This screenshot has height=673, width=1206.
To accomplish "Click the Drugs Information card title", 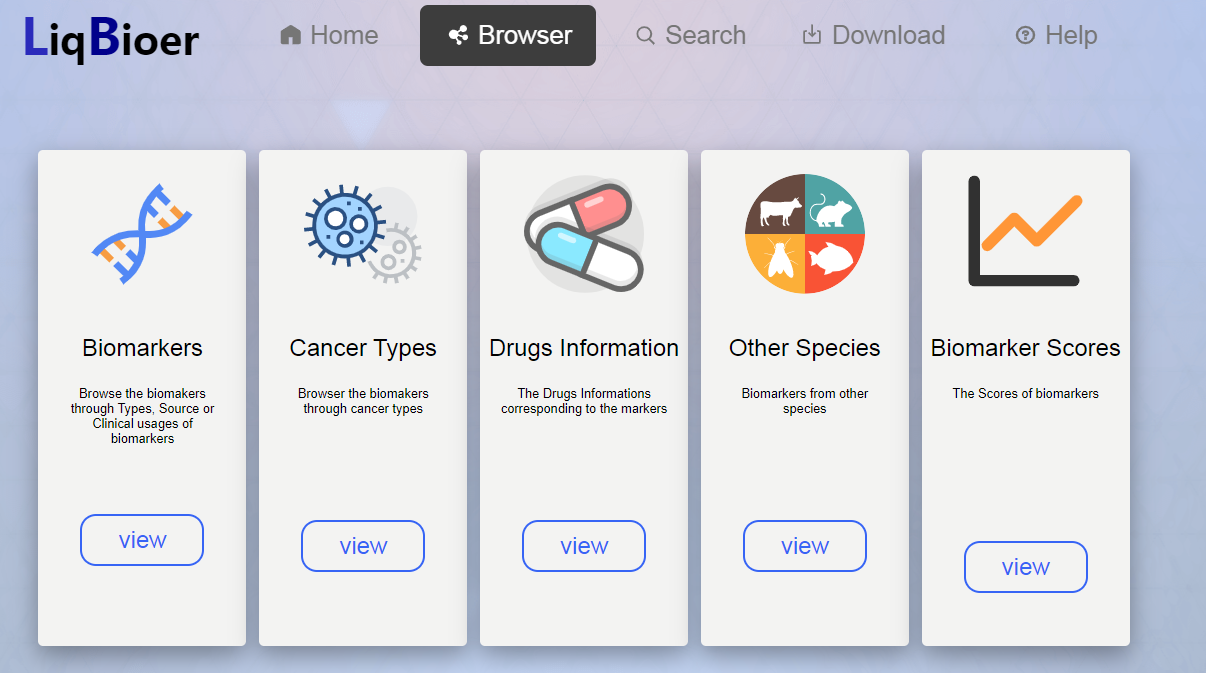I will pyautogui.click(x=584, y=348).
